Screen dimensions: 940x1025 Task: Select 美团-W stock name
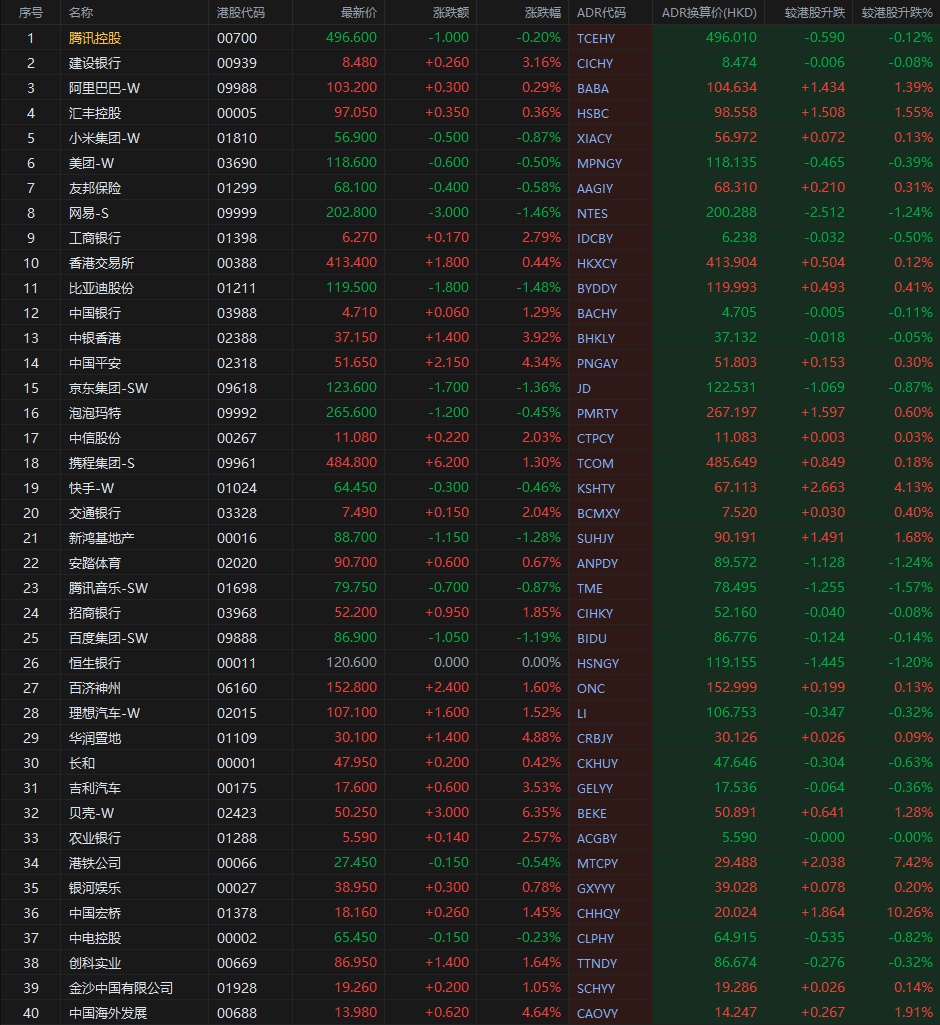(x=91, y=163)
